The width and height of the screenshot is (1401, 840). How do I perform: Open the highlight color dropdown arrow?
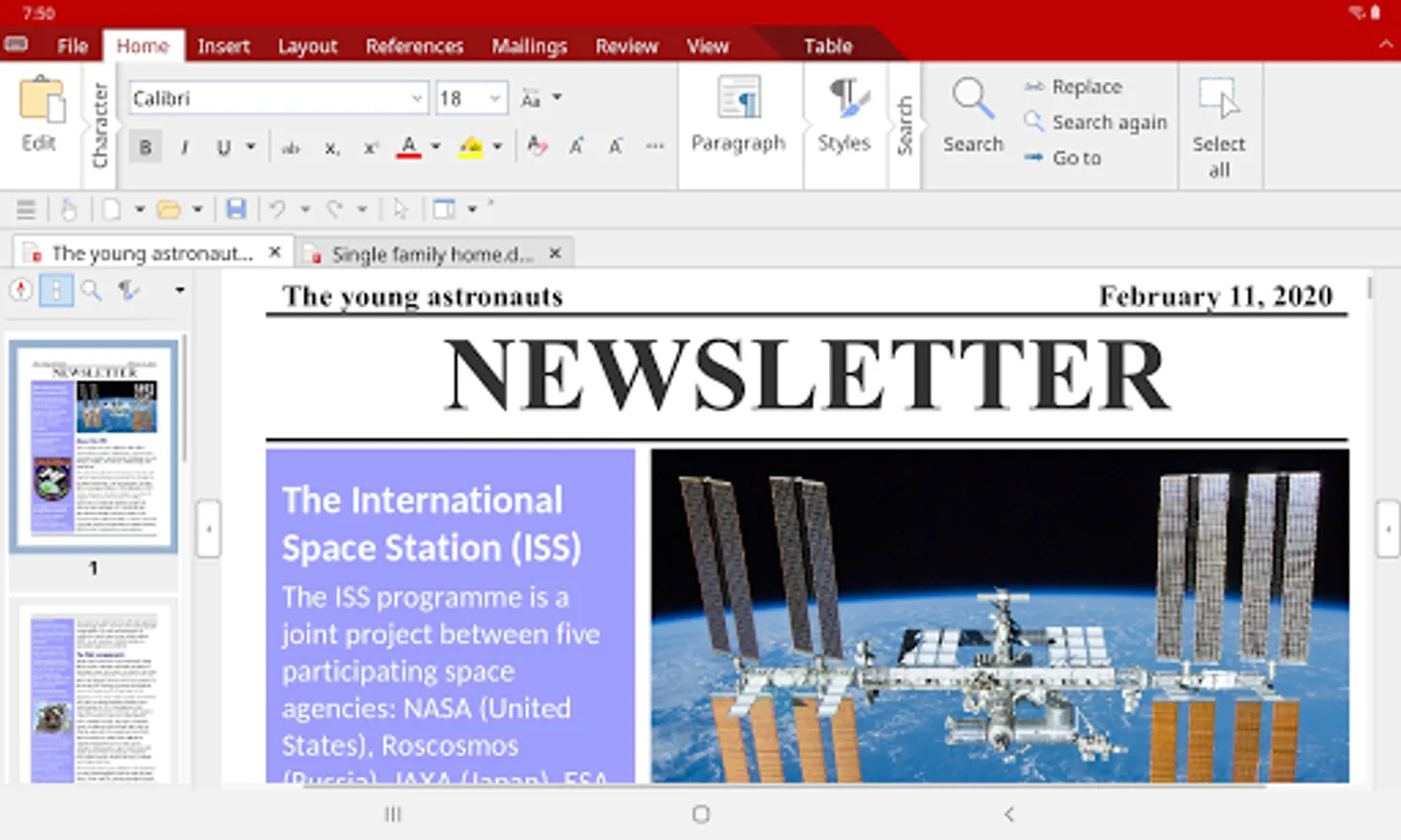[x=497, y=147]
